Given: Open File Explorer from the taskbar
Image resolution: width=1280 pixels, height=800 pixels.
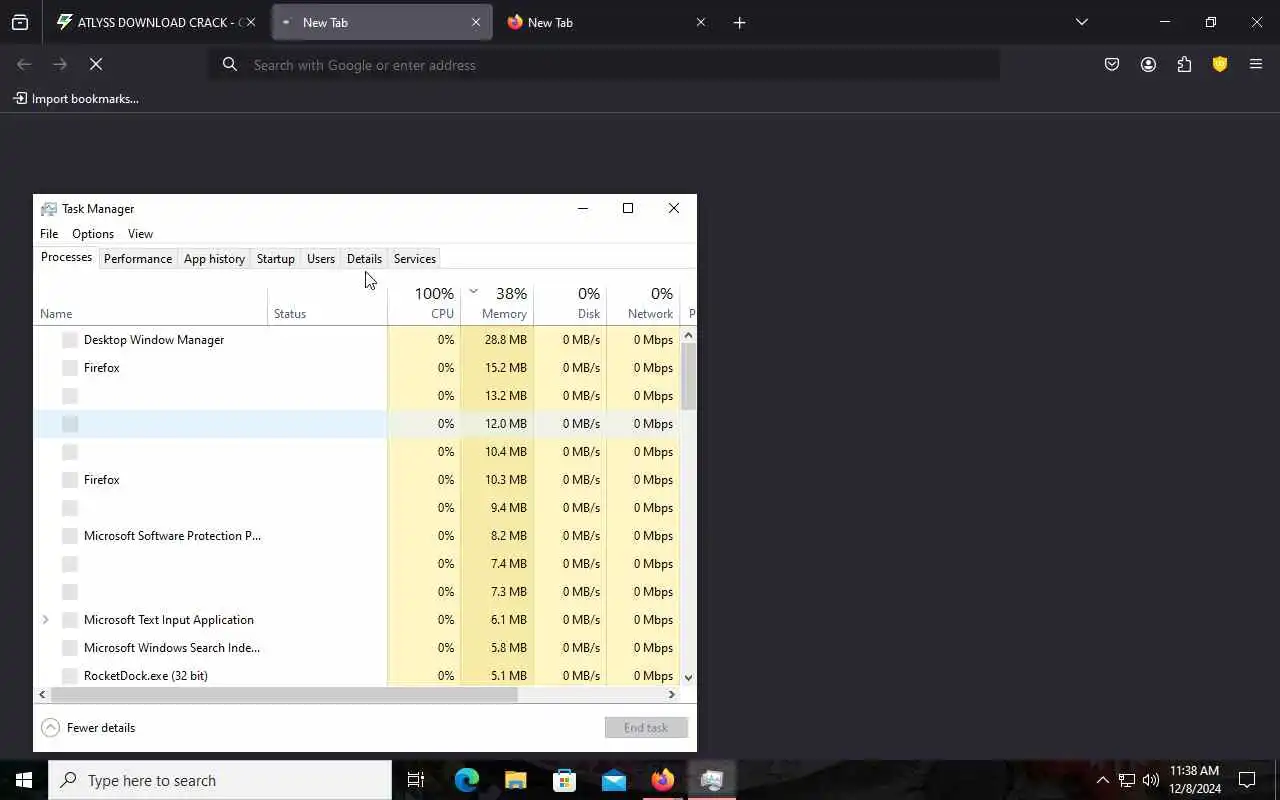Looking at the screenshot, I should (x=516, y=780).
